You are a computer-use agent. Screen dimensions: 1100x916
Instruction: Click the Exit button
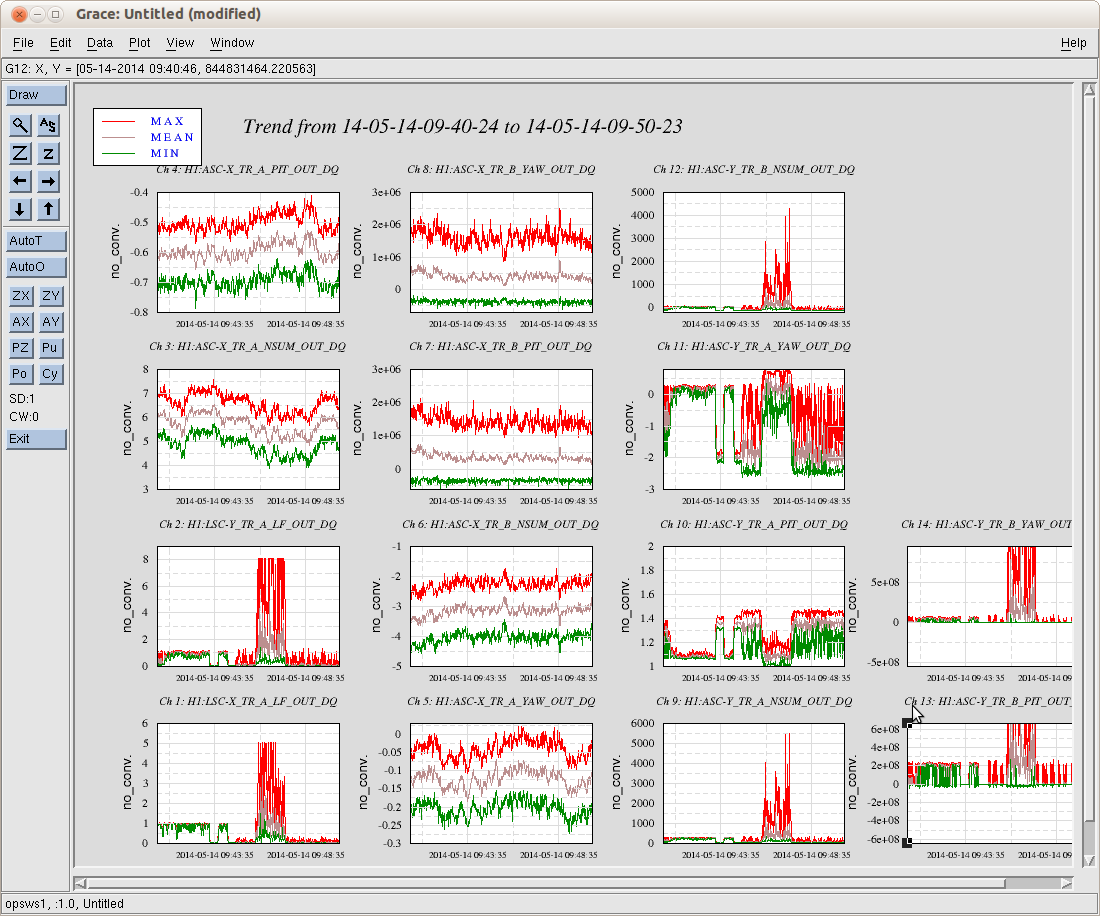[x=36, y=439]
